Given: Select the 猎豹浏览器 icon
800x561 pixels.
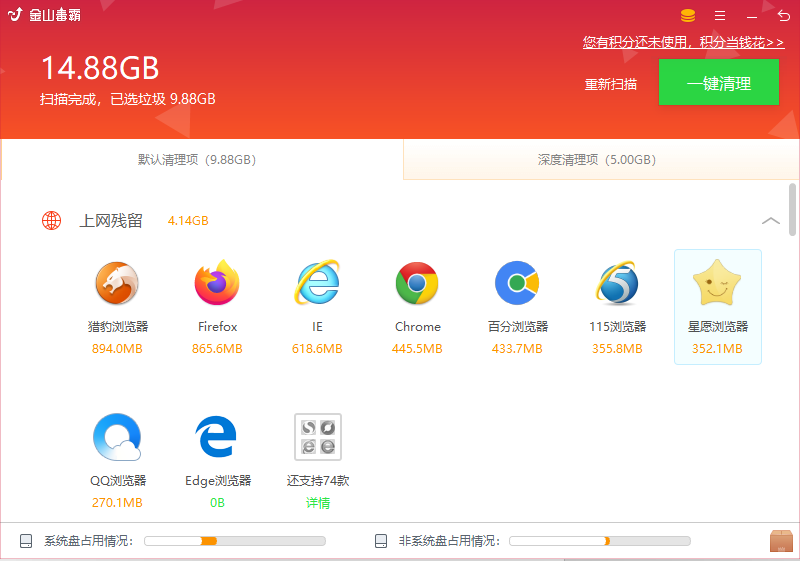Looking at the screenshot, I should (117, 283).
